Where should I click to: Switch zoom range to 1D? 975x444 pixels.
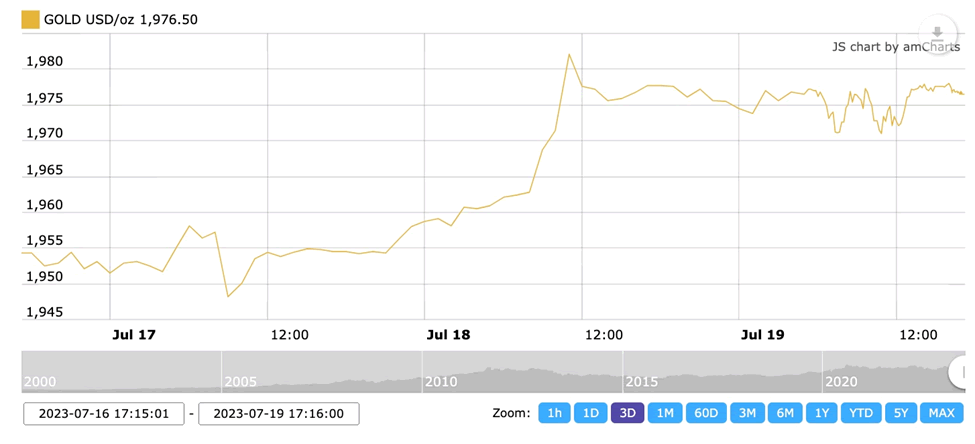[591, 413]
